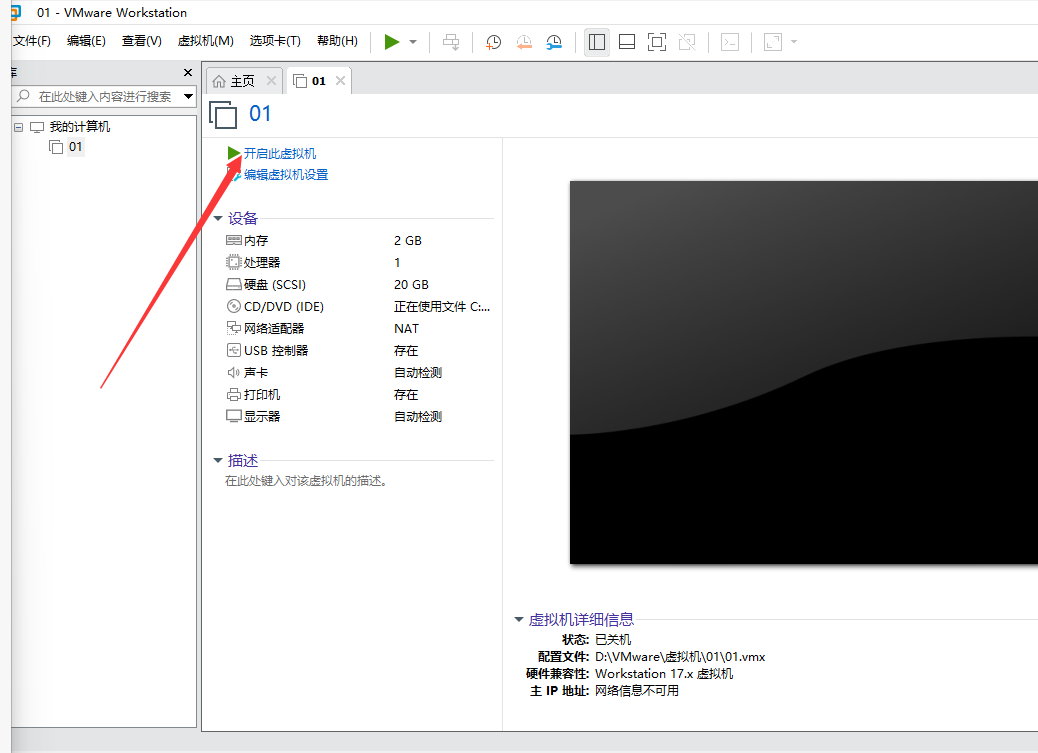Close the 主页 tab
The height and width of the screenshot is (753, 1038).
tap(271, 80)
